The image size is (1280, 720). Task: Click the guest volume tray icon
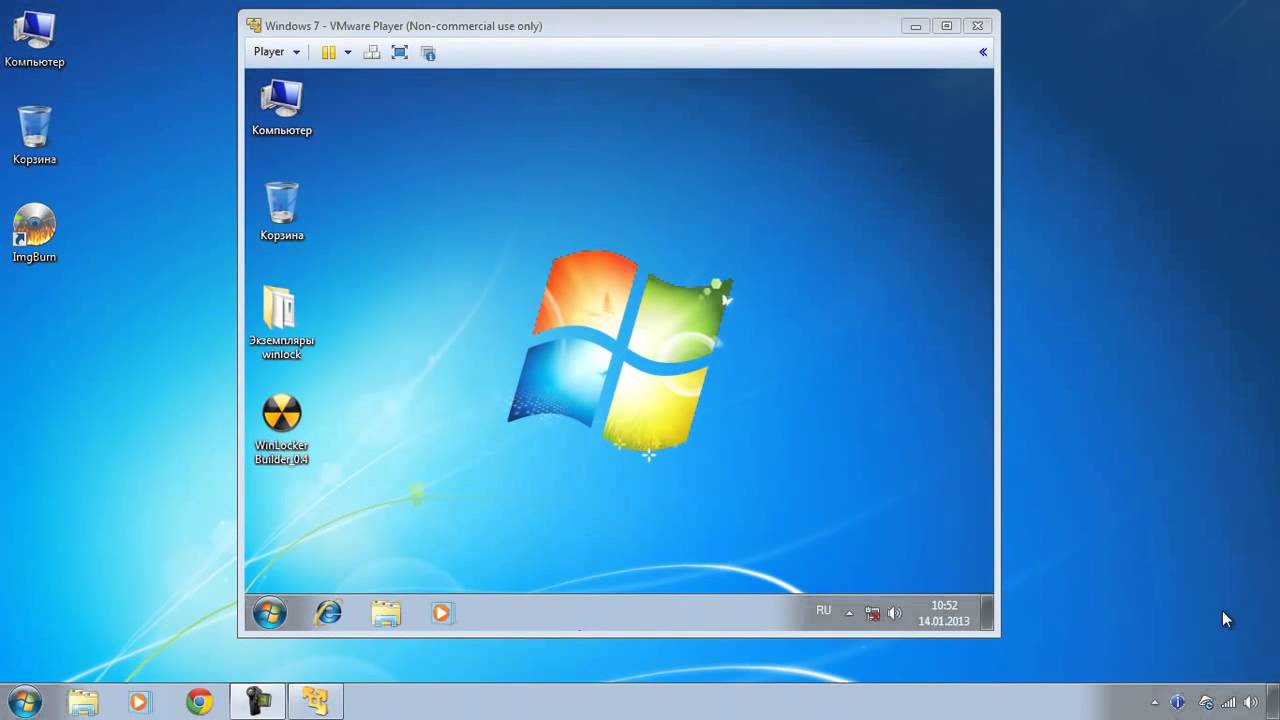894,613
